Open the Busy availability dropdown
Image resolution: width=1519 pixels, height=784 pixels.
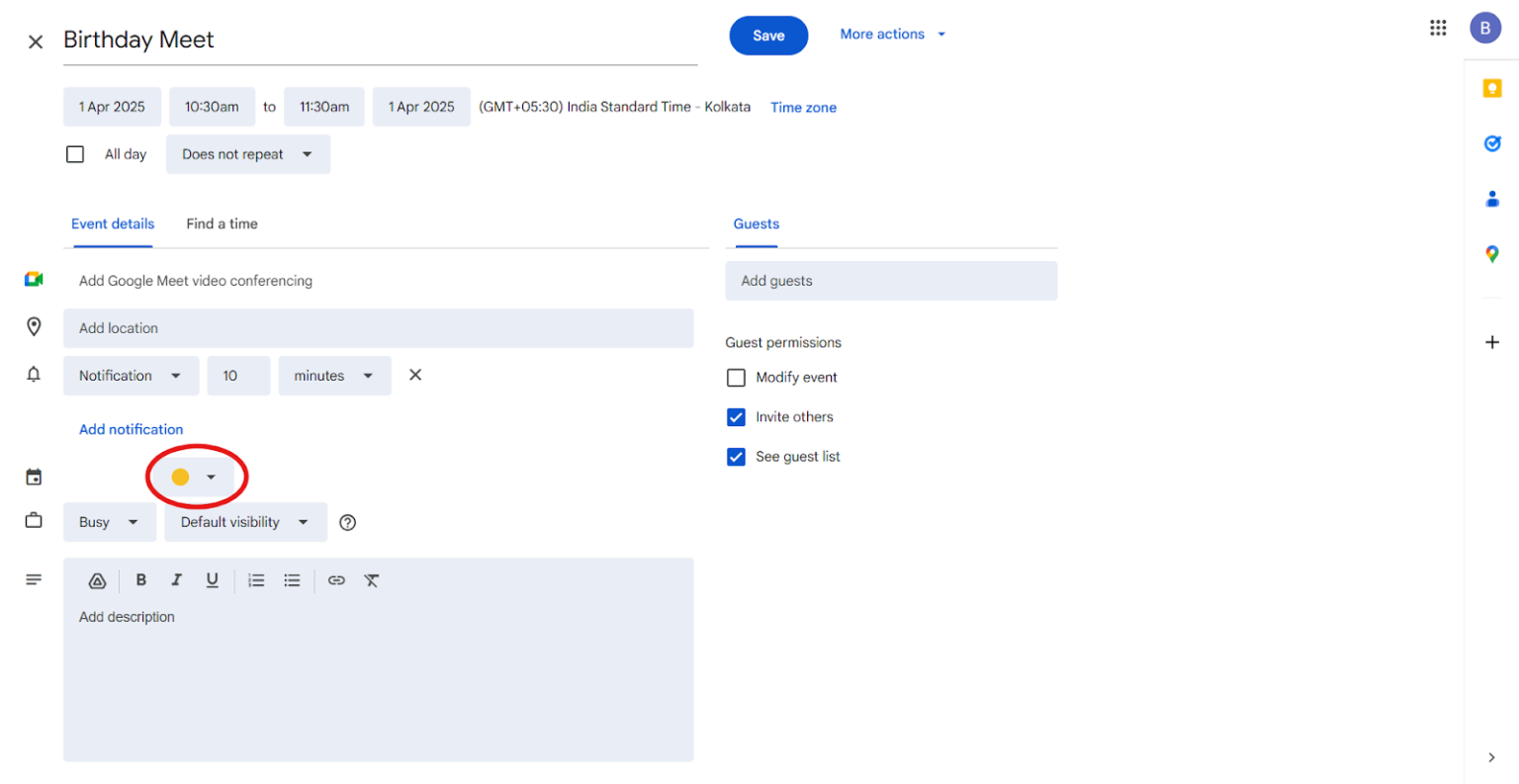109,522
